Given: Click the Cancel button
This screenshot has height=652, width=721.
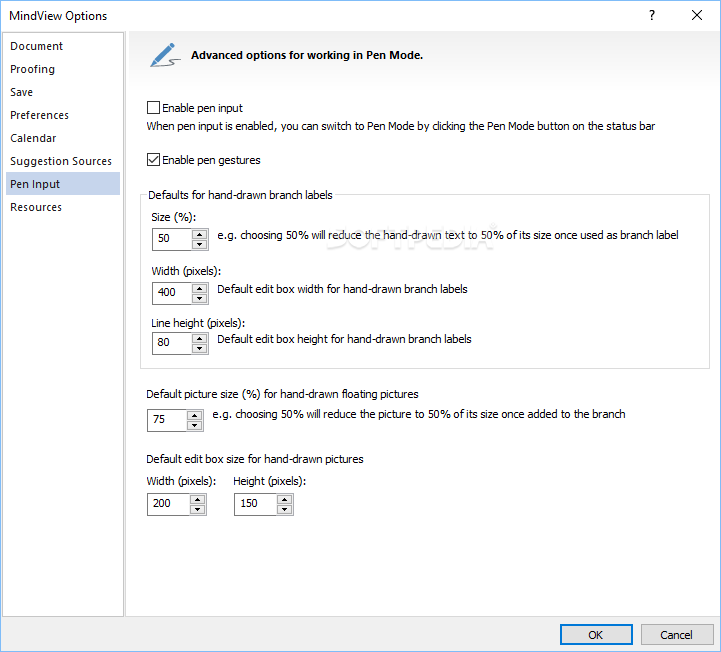Looking at the screenshot, I should coord(676,635).
